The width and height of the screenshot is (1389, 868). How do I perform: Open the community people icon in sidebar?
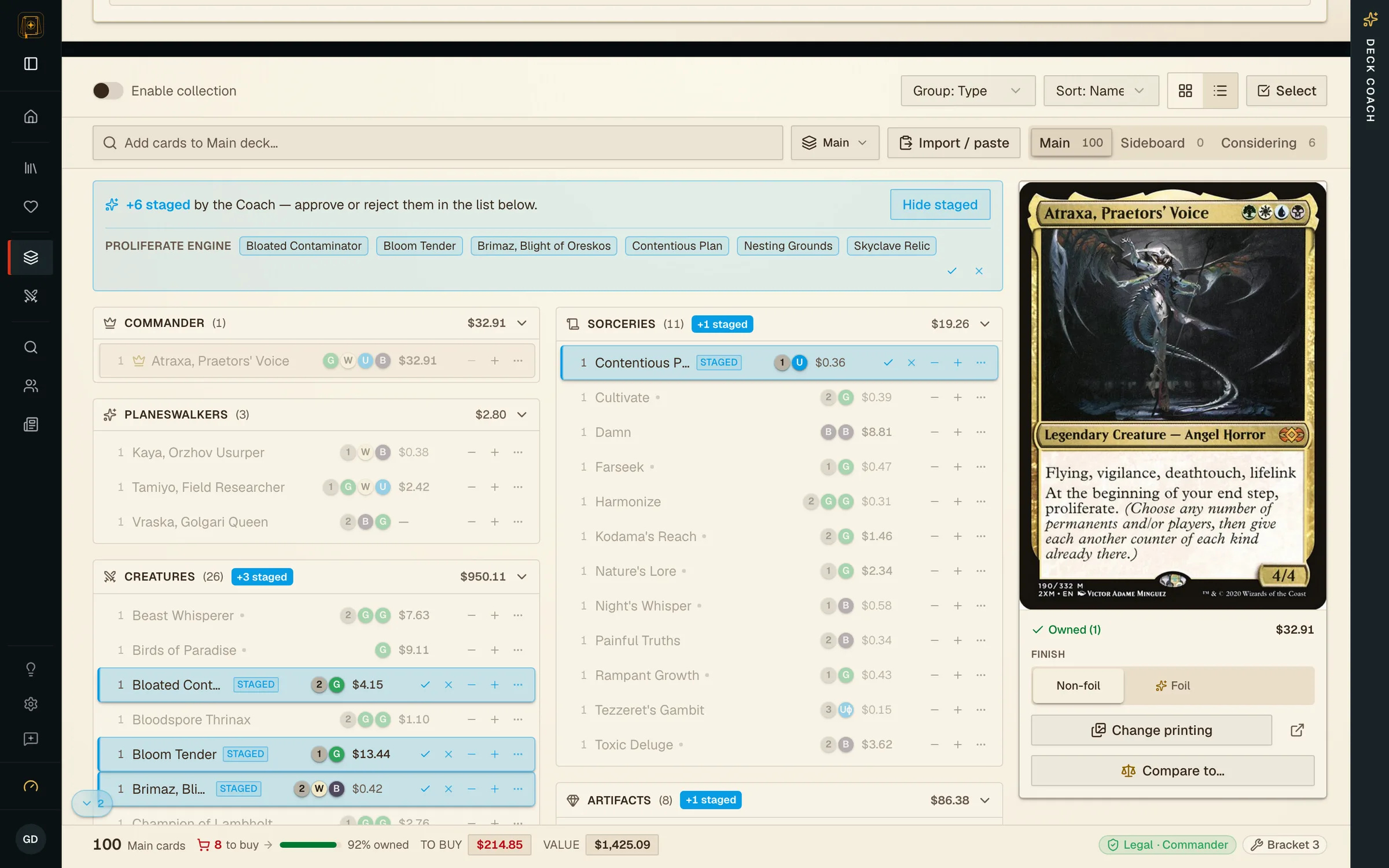click(x=31, y=385)
